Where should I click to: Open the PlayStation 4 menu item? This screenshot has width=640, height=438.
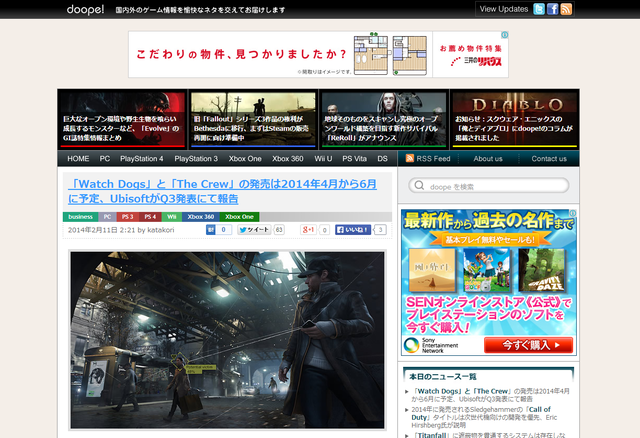(142, 159)
